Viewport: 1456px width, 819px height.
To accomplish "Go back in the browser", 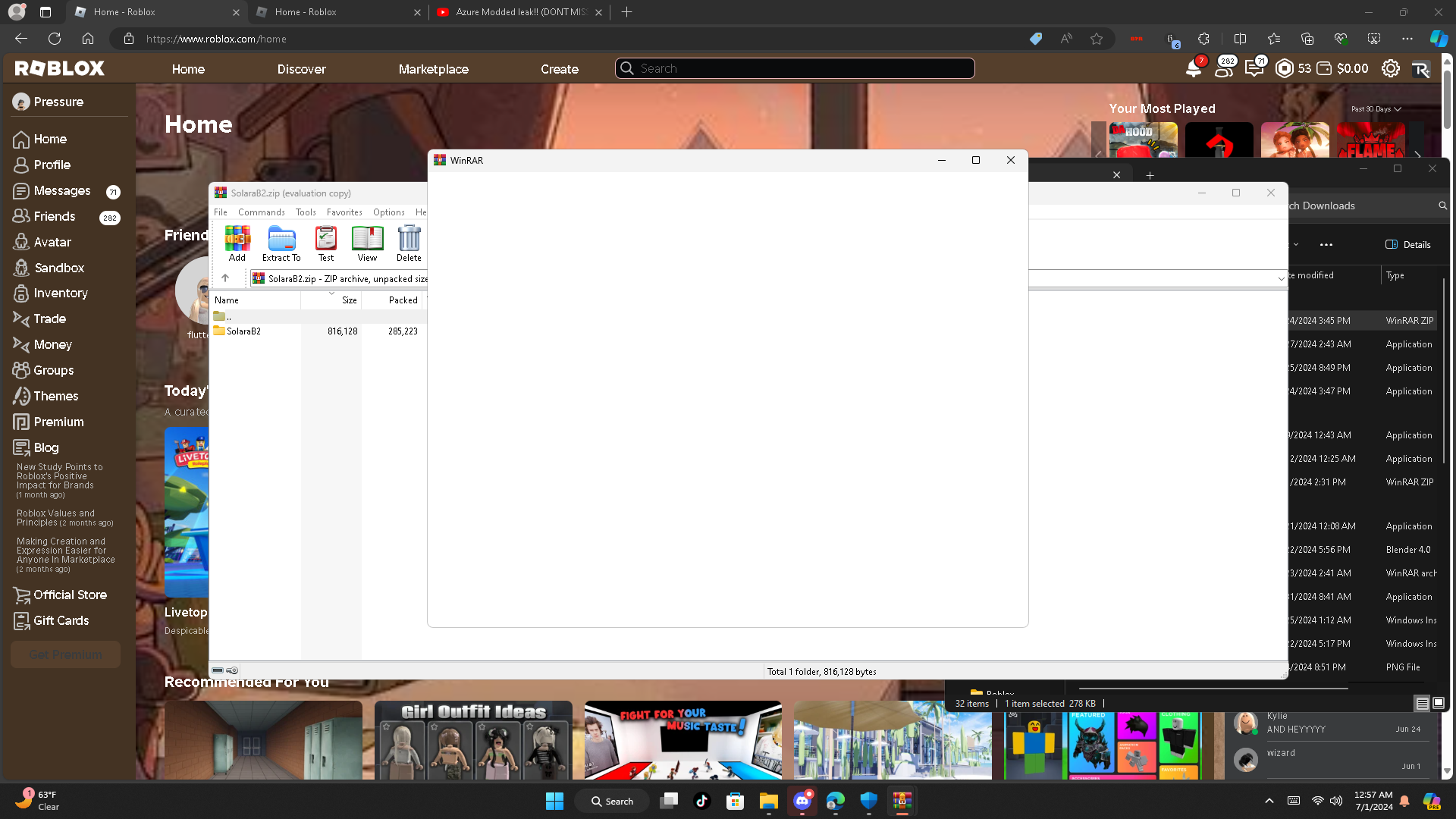I will click(21, 39).
